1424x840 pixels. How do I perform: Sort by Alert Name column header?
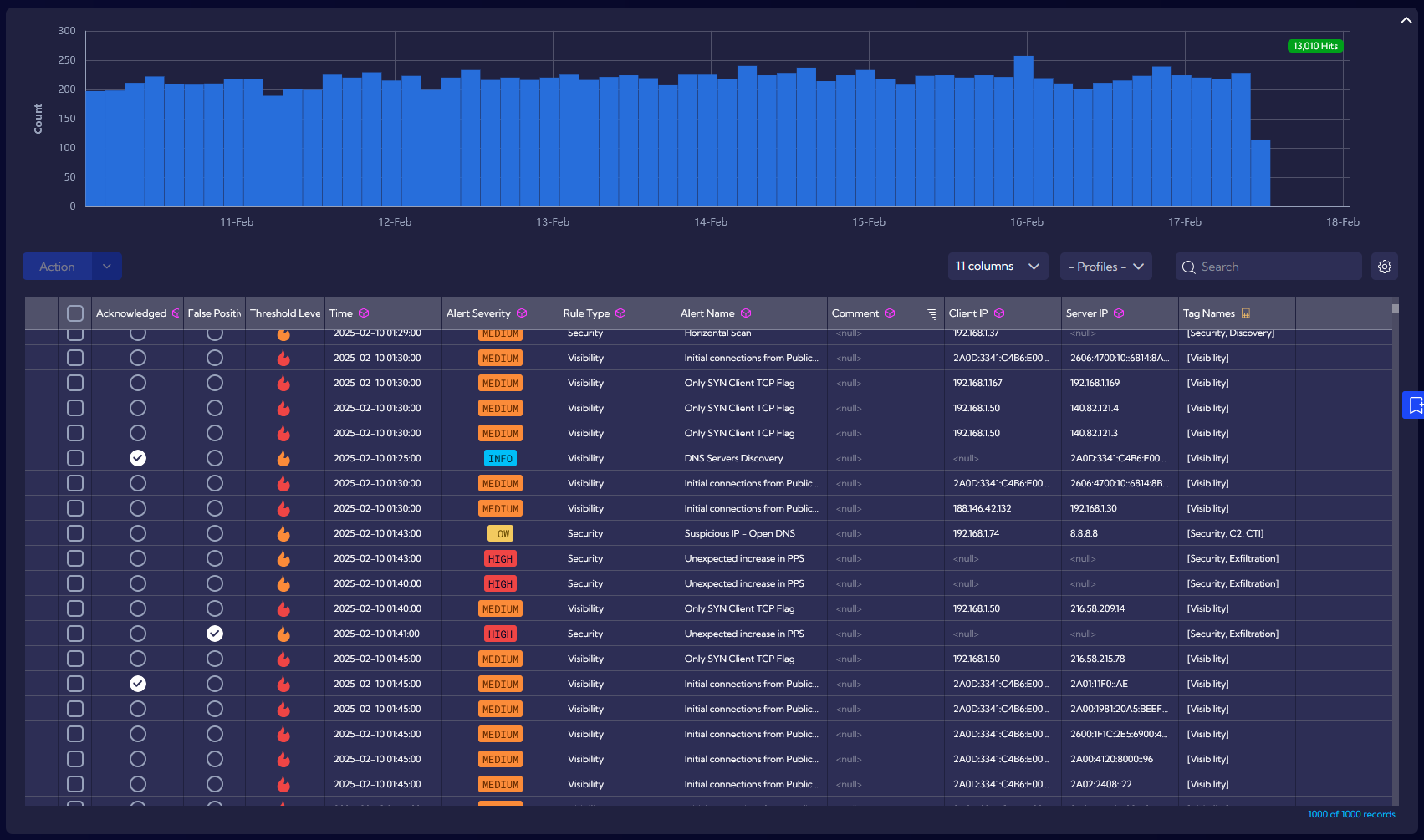[707, 313]
